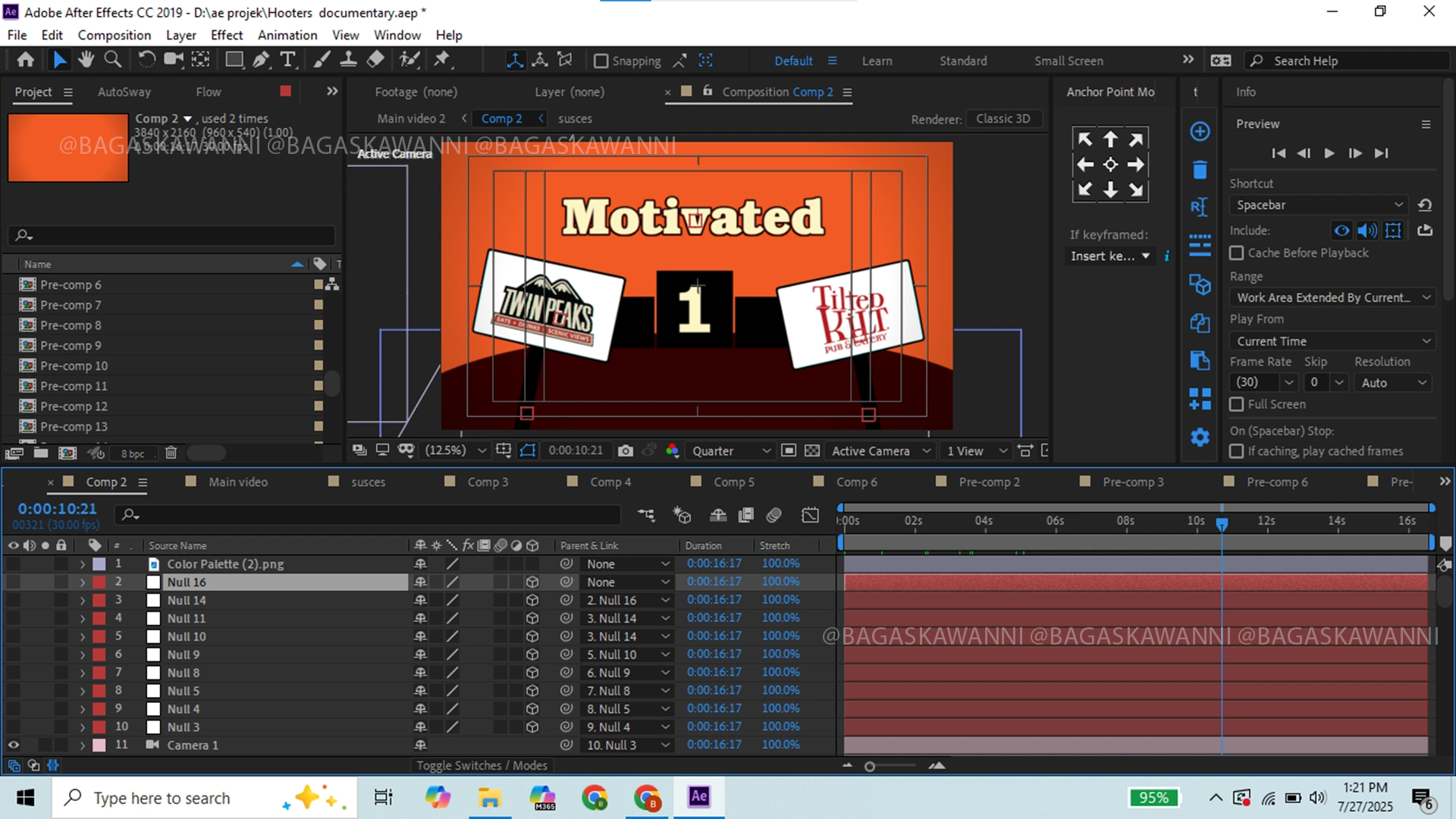
Task: Expand the Null 16 layer properties
Action: click(x=82, y=582)
